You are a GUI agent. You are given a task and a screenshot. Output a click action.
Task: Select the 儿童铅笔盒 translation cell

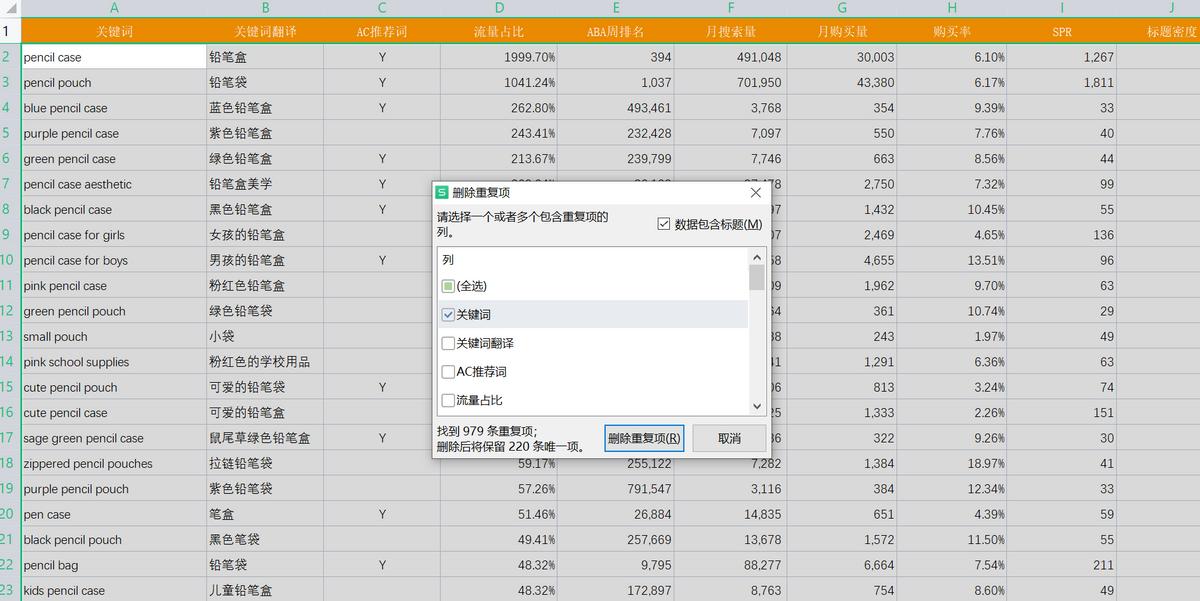[264, 589]
